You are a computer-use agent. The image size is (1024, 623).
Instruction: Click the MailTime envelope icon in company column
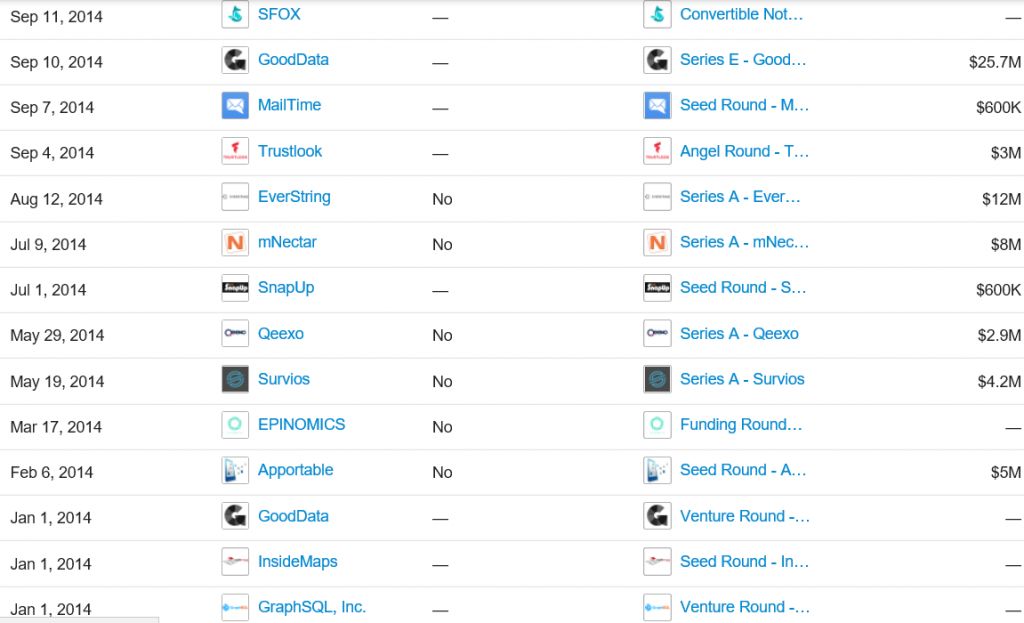(235, 105)
